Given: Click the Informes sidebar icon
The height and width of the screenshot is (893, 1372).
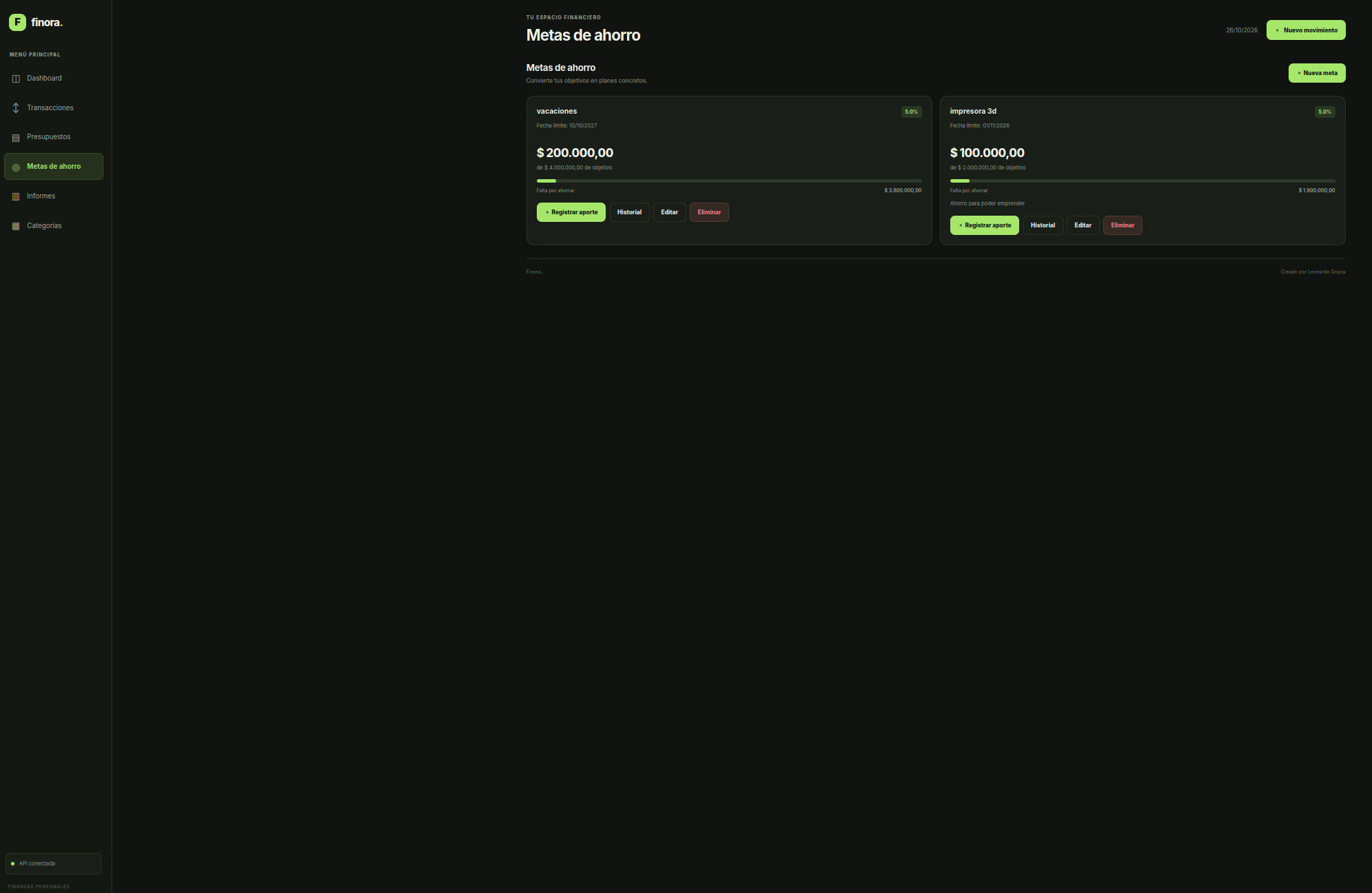Looking at the screenshot, I should 16,196.
